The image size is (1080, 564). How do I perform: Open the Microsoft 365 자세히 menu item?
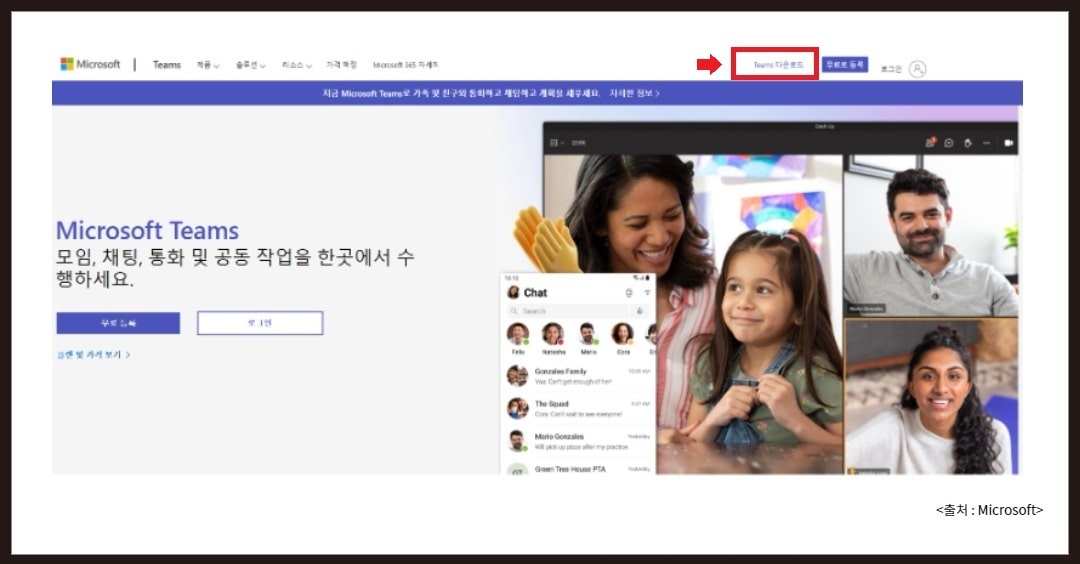point(405,65)
